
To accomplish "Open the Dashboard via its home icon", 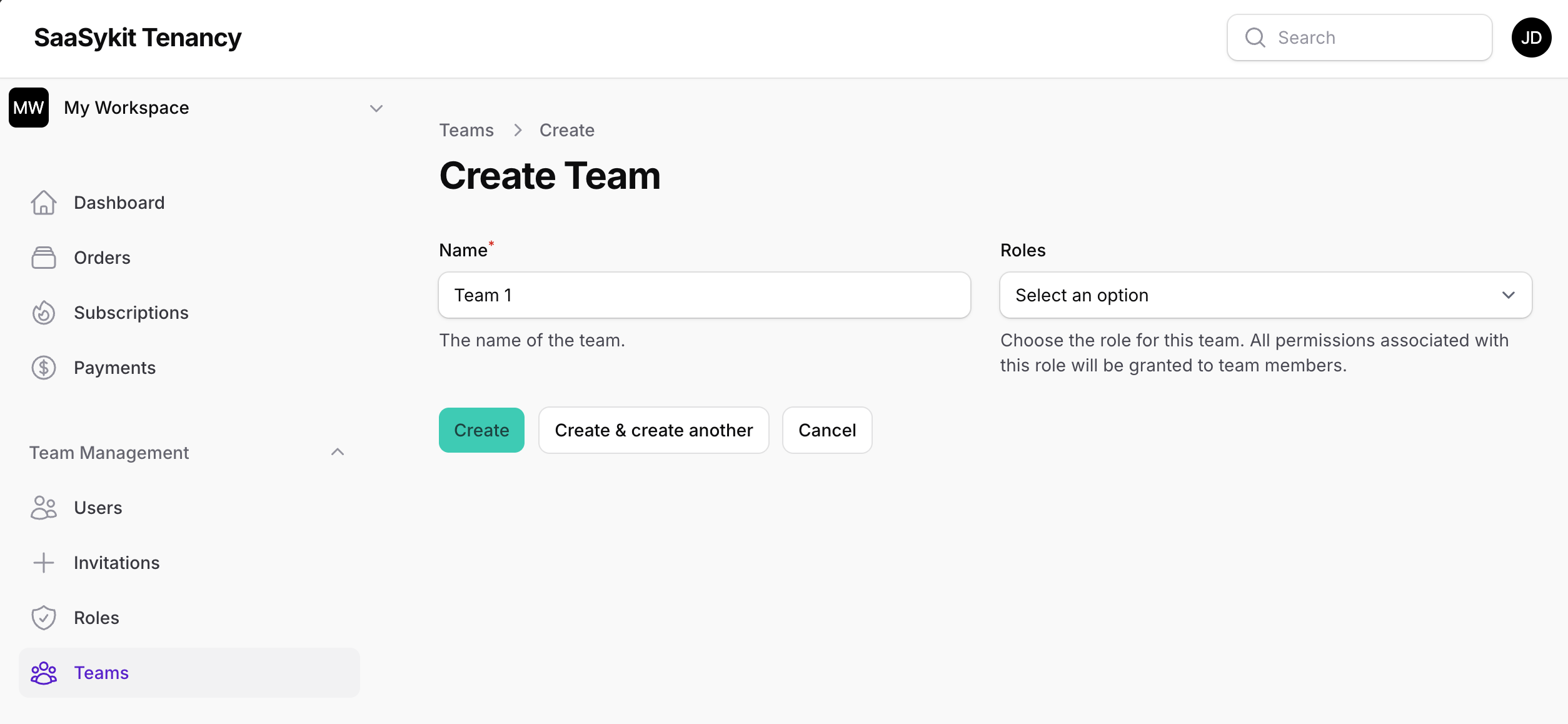I will click(x=43, y=202).
